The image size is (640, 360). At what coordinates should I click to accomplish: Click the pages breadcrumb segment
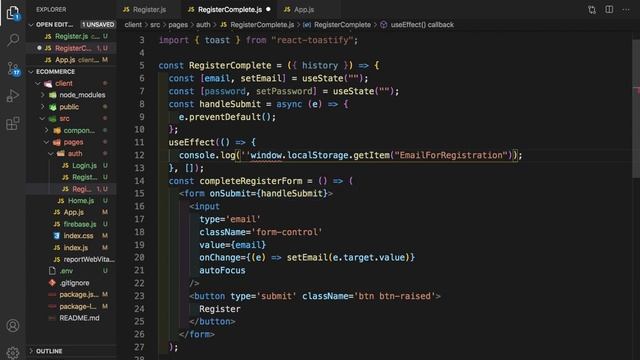(178, 24)
